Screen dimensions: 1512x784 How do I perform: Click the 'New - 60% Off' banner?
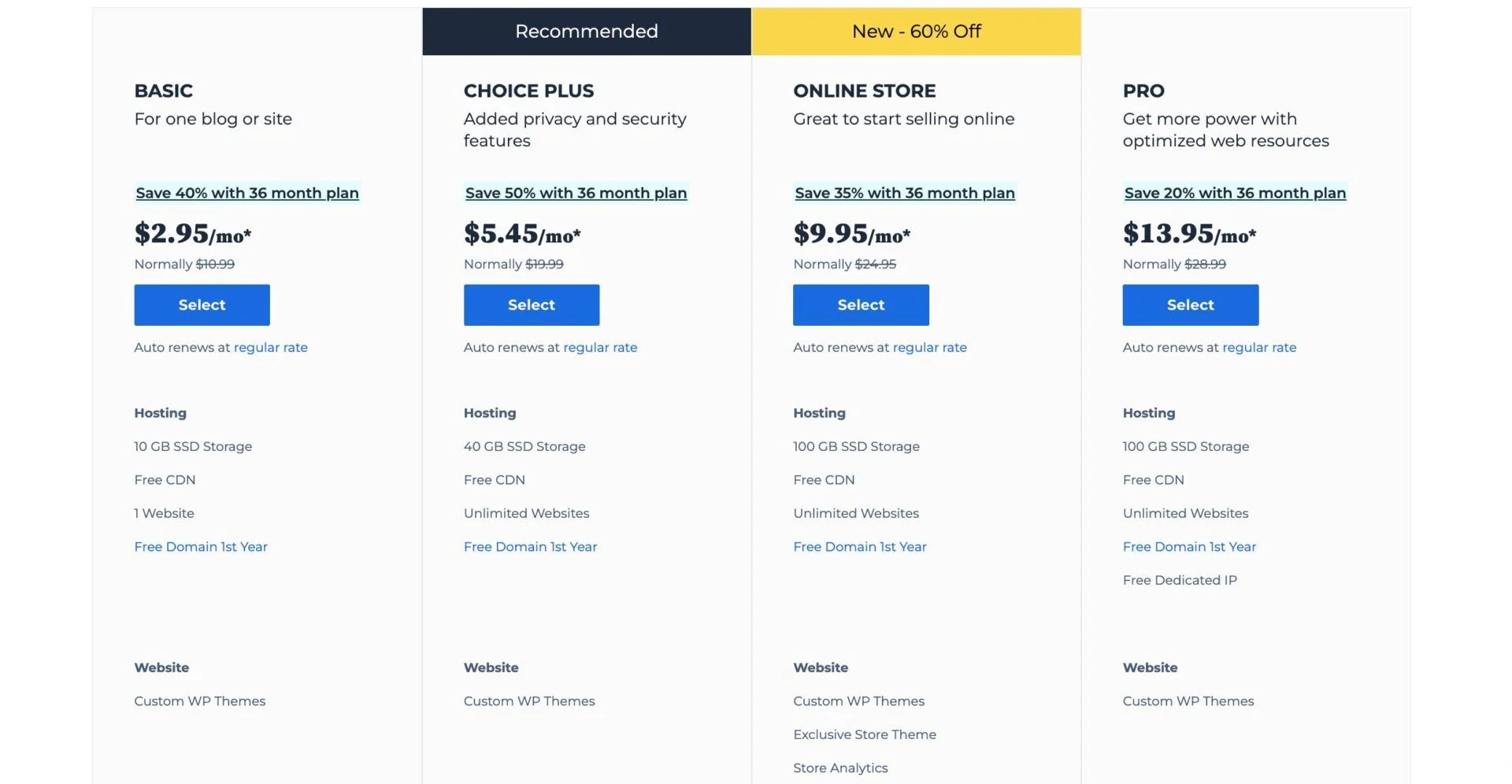point(916,31)
